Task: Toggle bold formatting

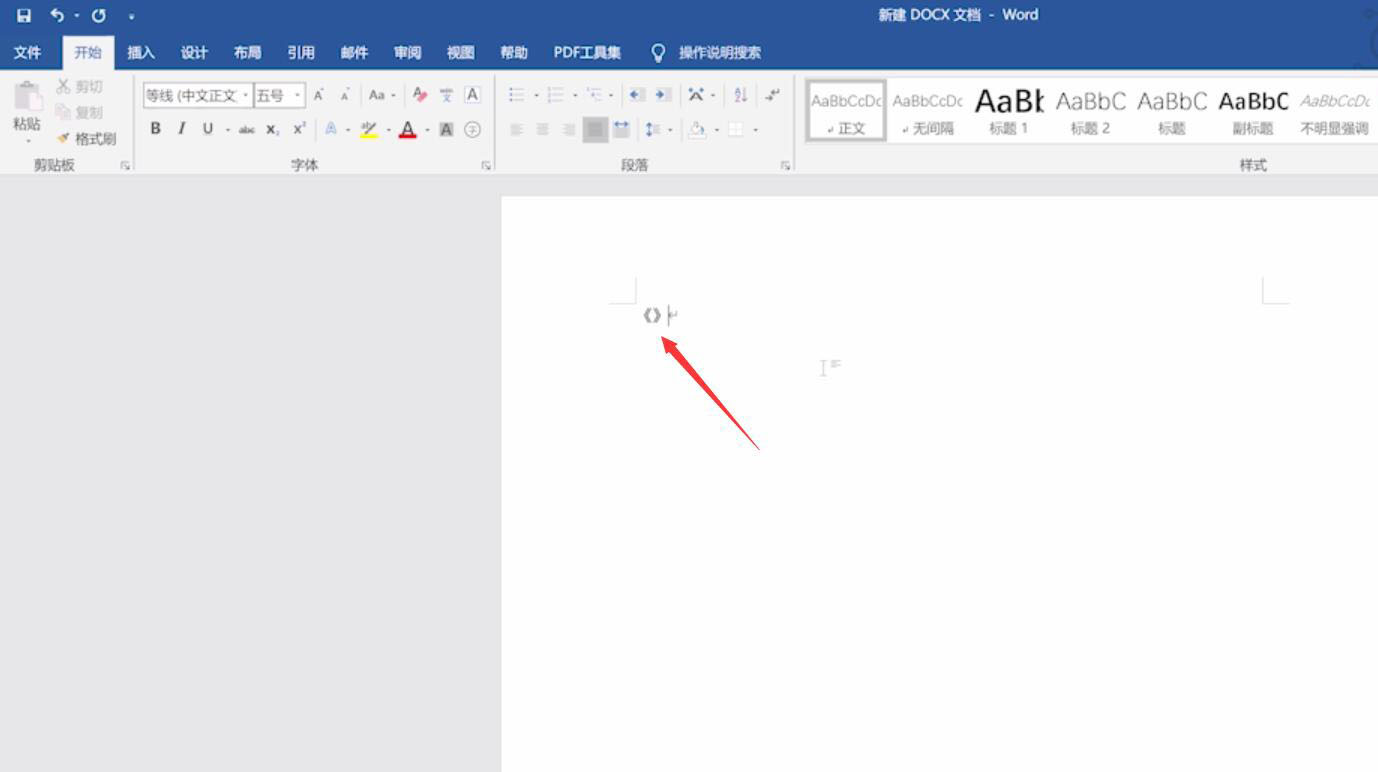Action: (x=155, y=129)
